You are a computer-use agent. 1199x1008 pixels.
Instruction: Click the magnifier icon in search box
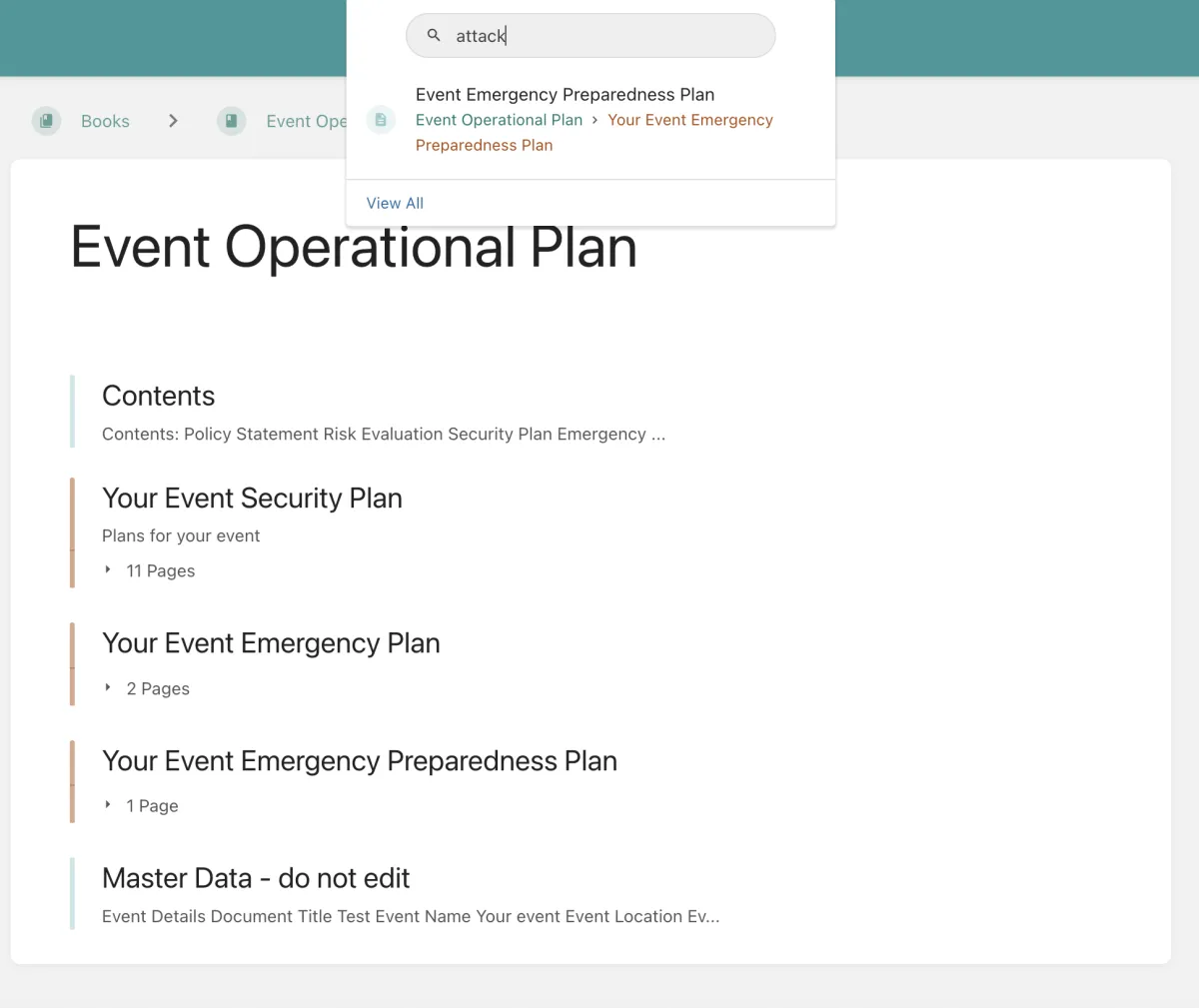point(434,35)
